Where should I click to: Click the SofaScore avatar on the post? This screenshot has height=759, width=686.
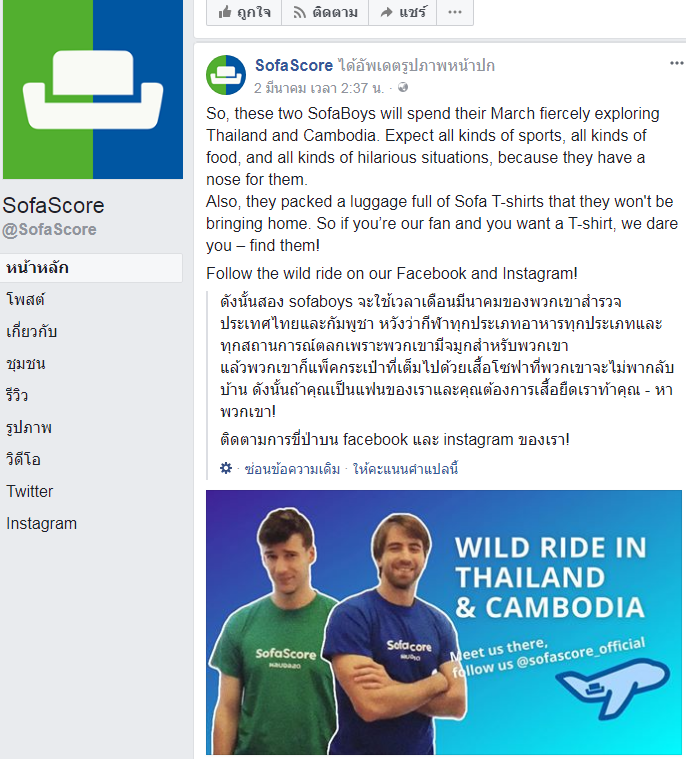click(226, 75)
